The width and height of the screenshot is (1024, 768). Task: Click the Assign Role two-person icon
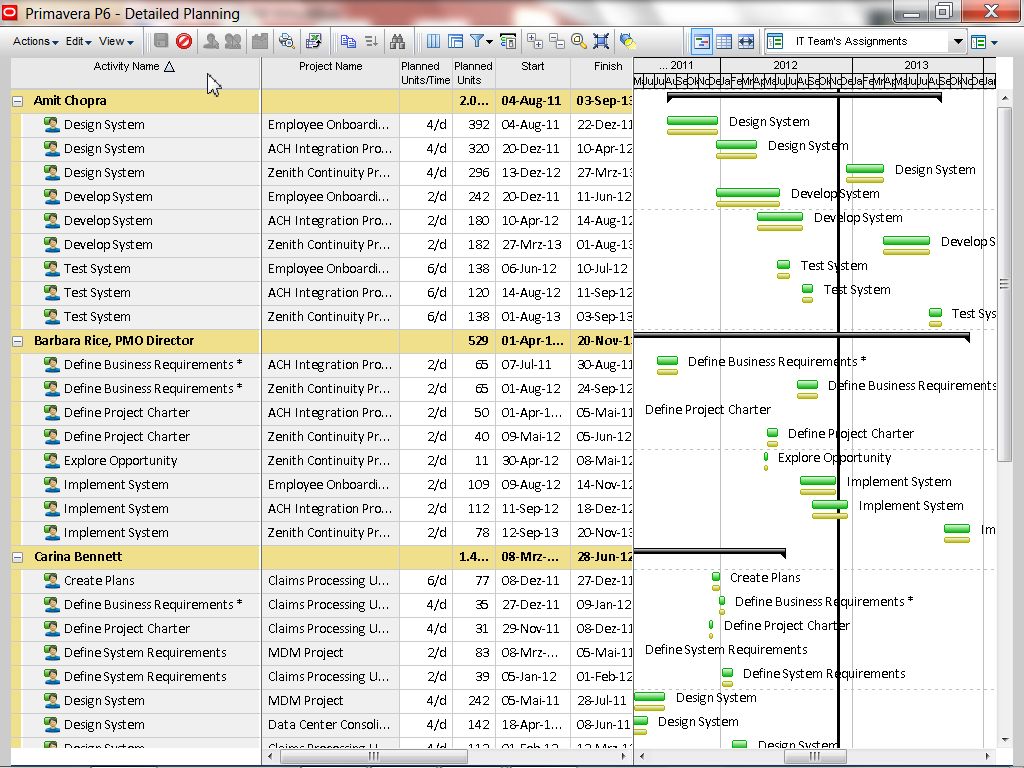233,41
